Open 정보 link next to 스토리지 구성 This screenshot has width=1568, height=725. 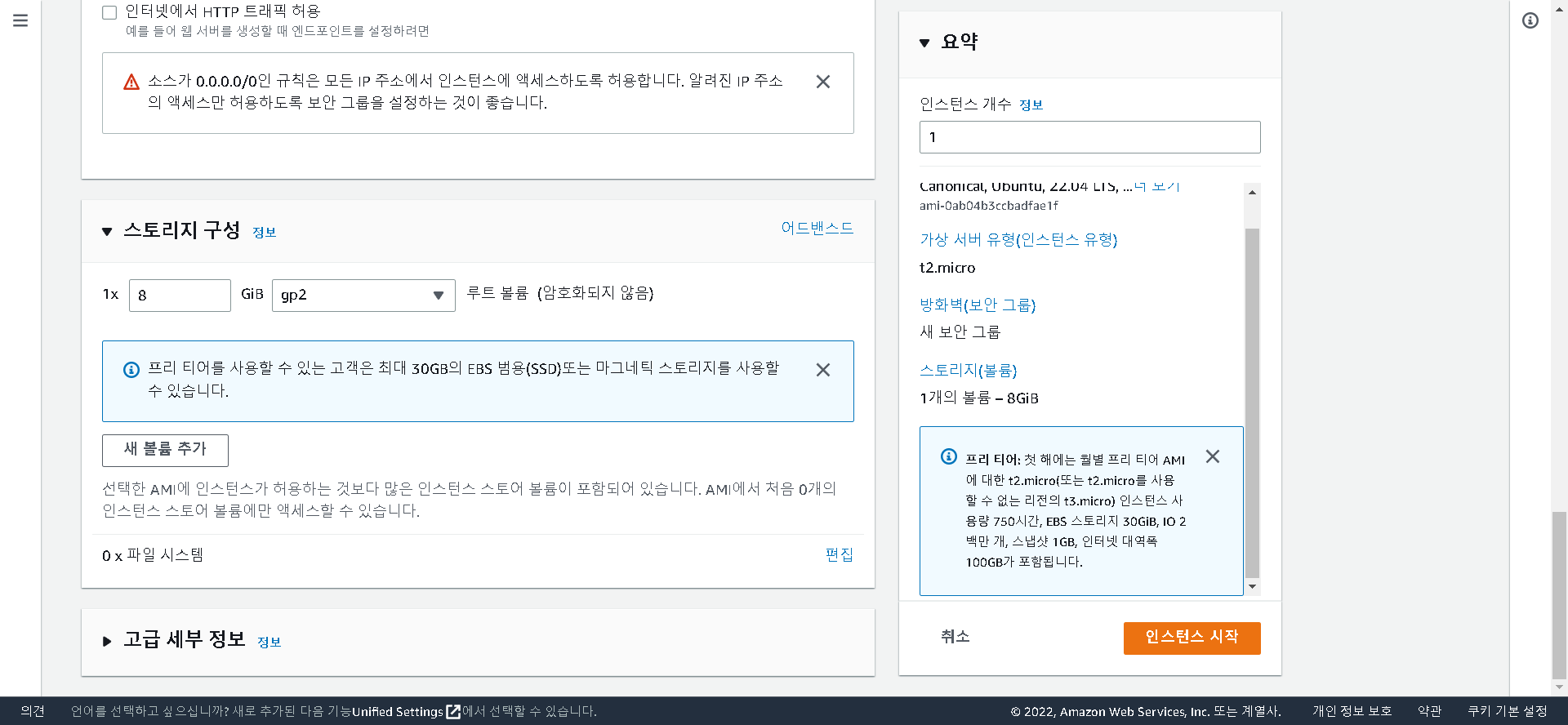(x=265, y=233)
